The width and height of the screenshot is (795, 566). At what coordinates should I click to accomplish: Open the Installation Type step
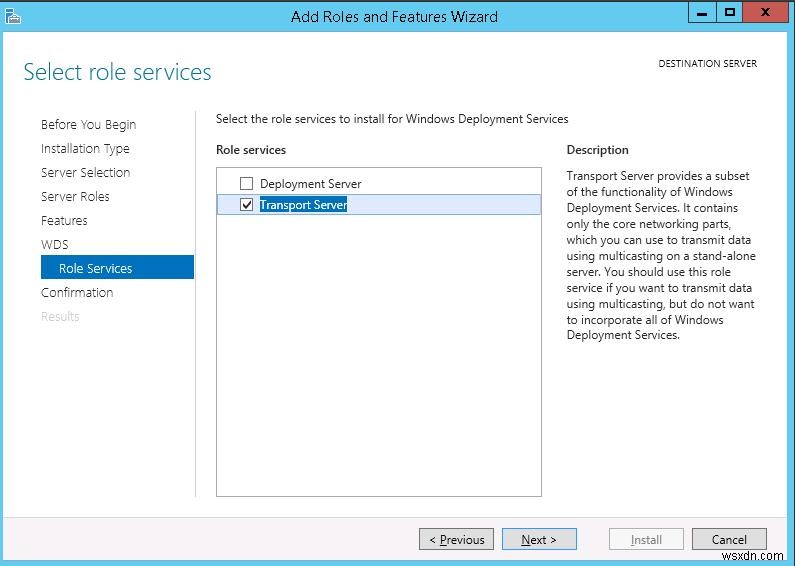(85, 149)
